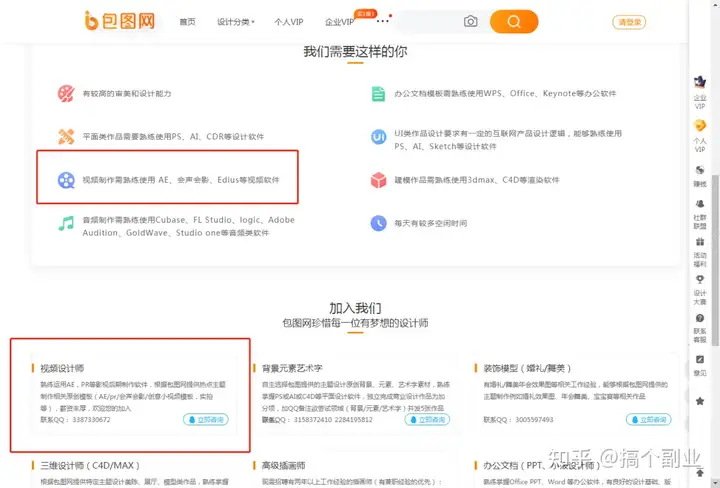Click text mentioning Cubase、FL Studio
This screenshot has height=488, width=720.
pos(188,226)
